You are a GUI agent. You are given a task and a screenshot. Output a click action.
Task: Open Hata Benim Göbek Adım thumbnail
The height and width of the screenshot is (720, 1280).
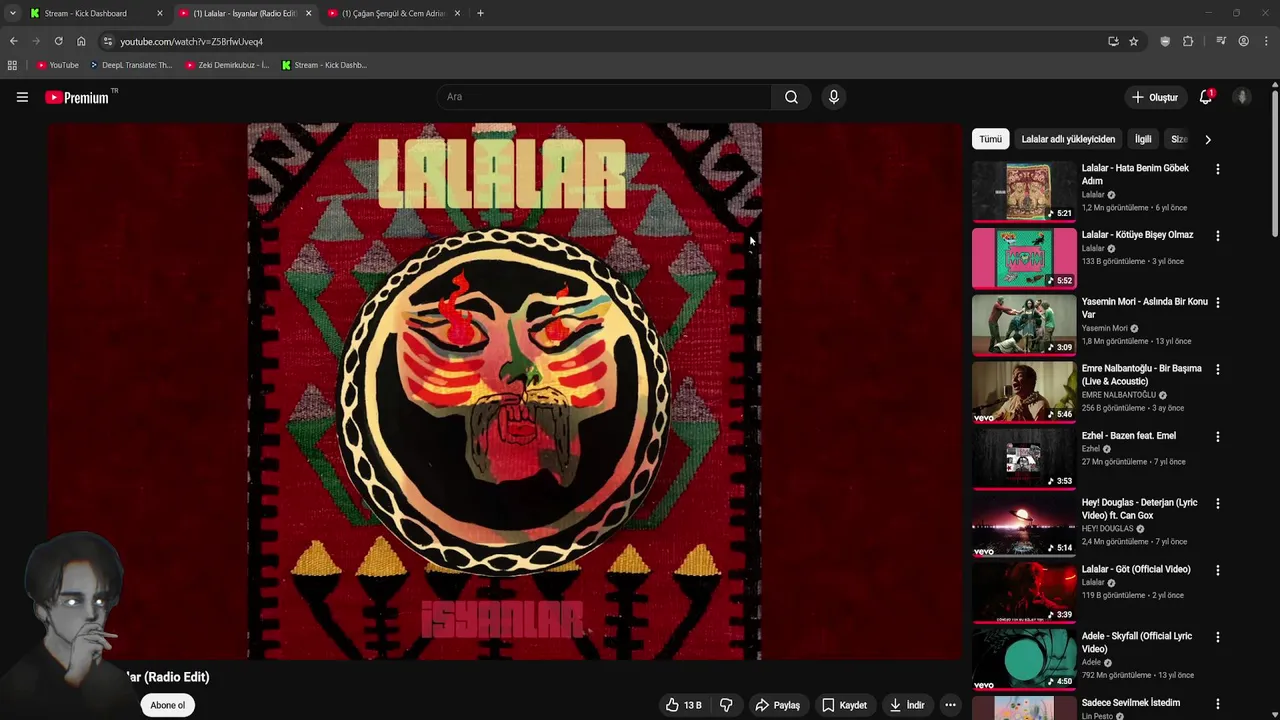pos(1024,191)
